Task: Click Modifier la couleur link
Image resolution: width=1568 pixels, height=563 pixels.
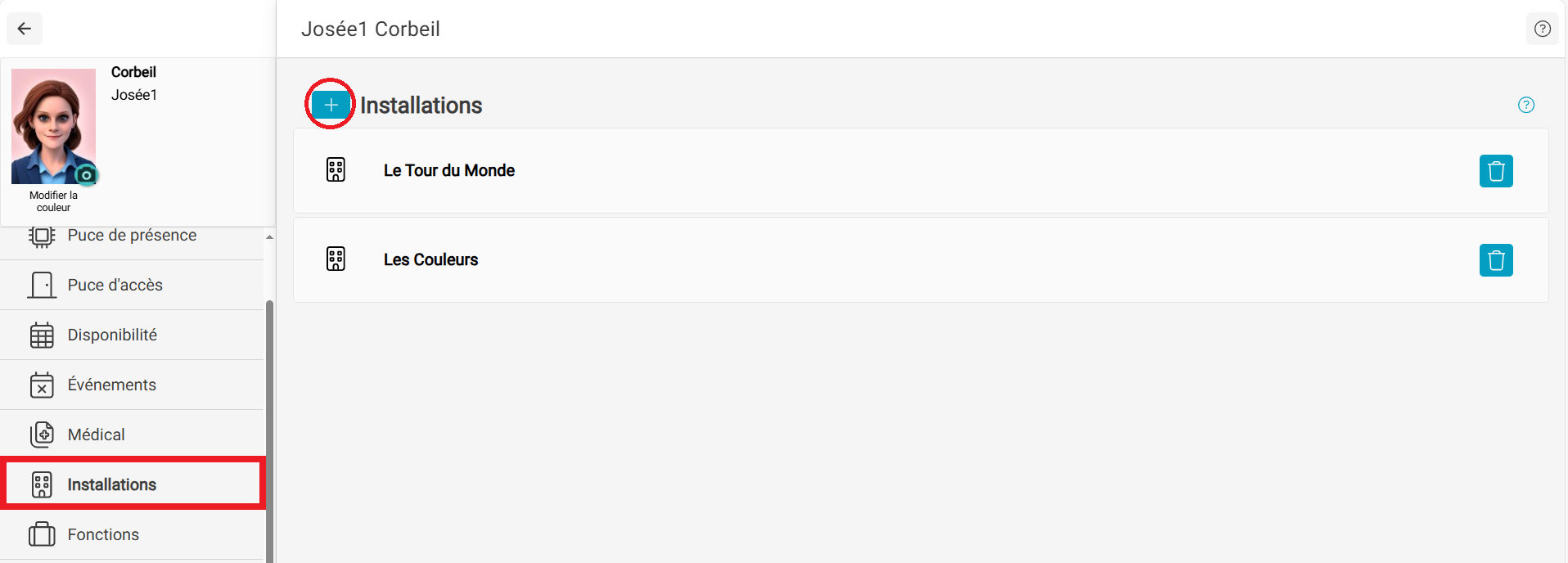Action: click(53, 201)
